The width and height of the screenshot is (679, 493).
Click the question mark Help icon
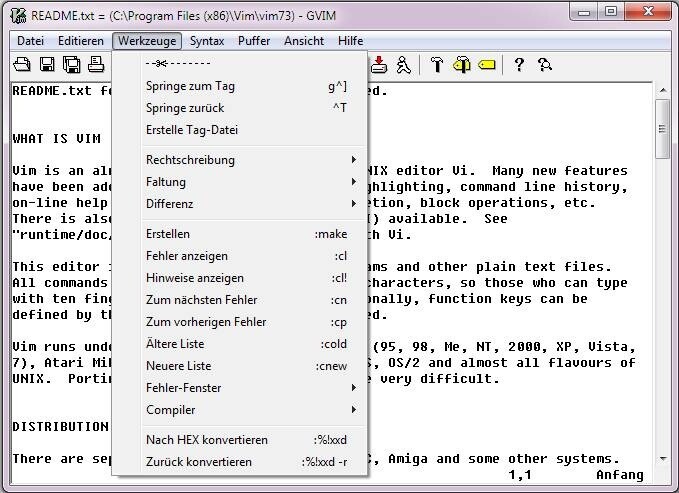coord(519,65)
